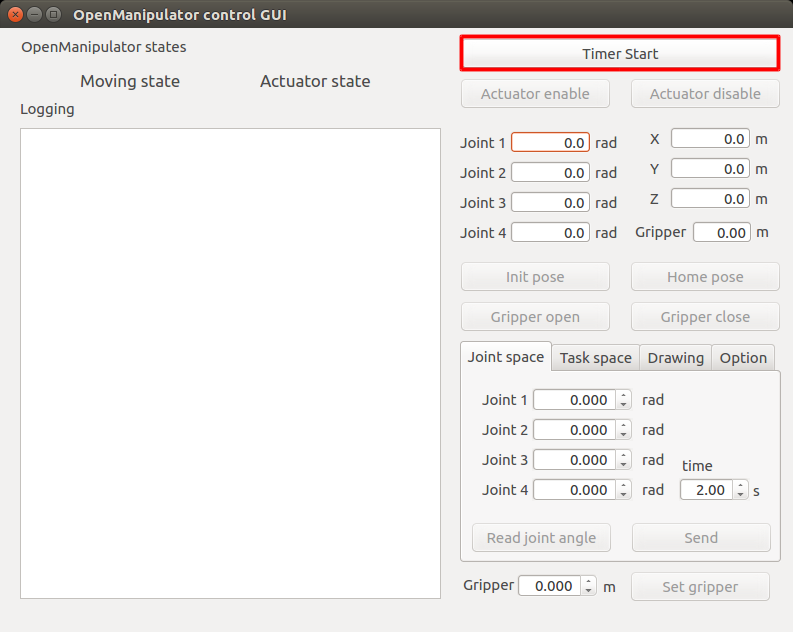Focus the Joint 3 spinbox value field

pos(574,460)
